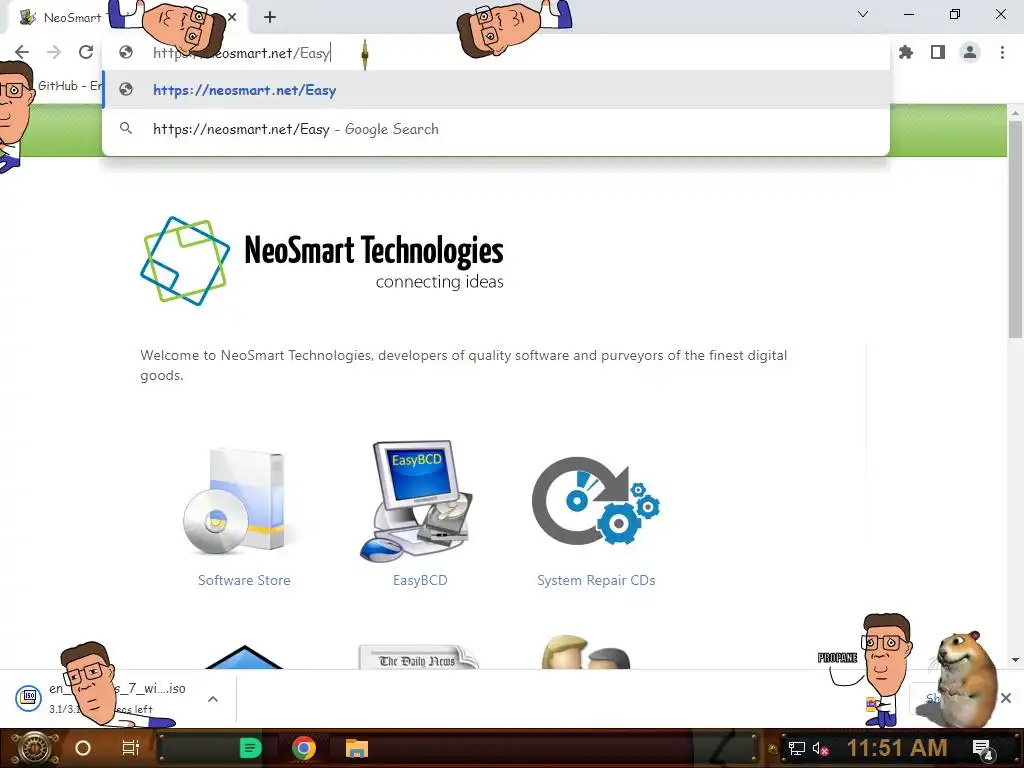Click the muted volume tray icon
Image resolution: width=1024 pixels, height=768 pixels.
[821, 748]
